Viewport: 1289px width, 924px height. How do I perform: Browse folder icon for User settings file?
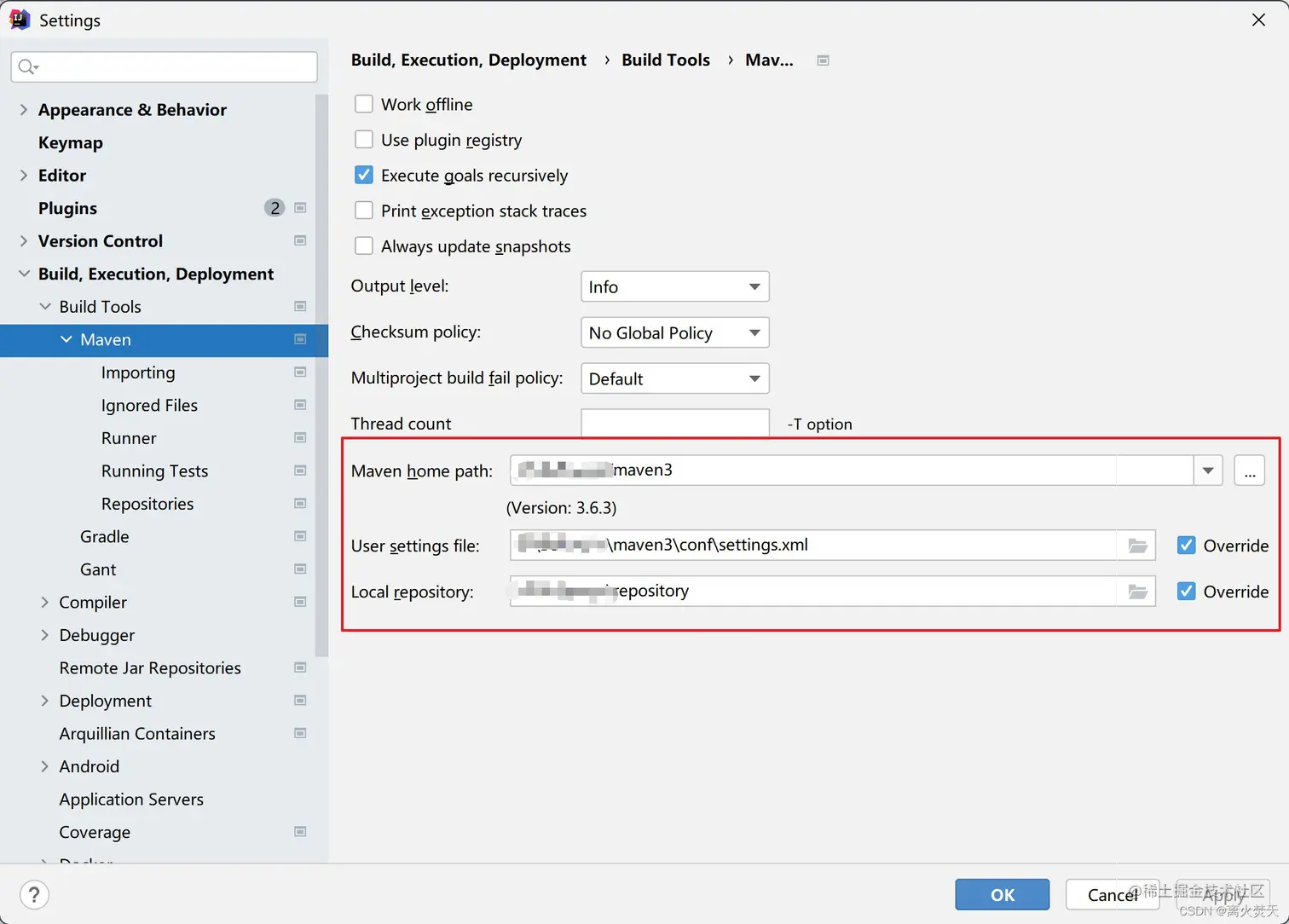click(1137, 546)
